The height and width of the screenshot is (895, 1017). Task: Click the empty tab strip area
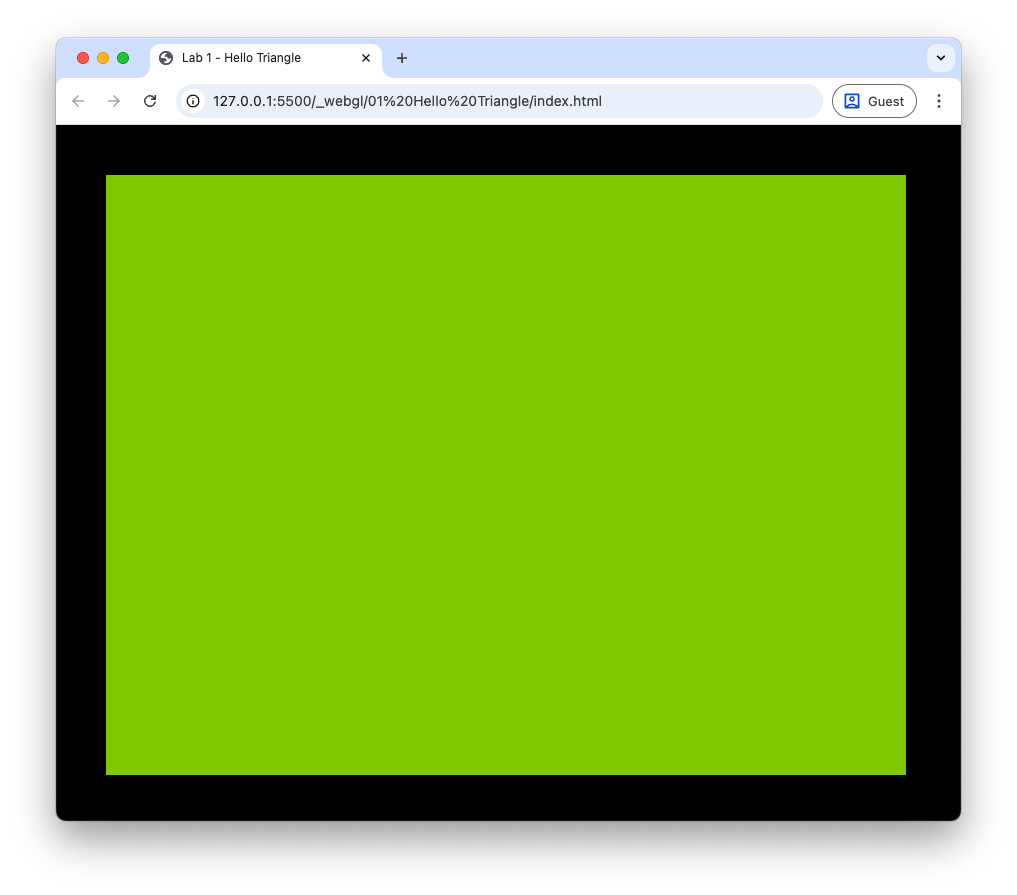660,58
